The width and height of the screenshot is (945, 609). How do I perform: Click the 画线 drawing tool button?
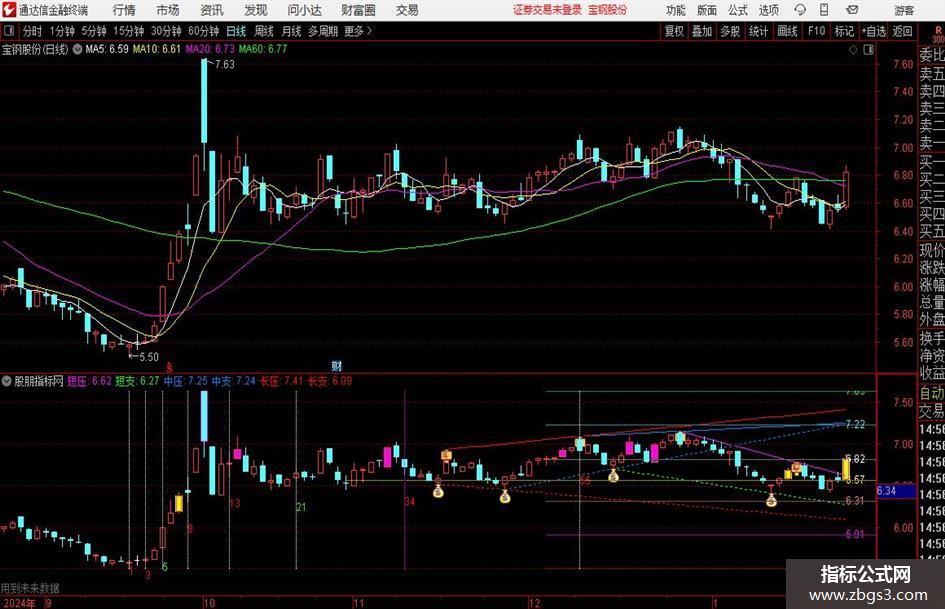click(787, 31)
